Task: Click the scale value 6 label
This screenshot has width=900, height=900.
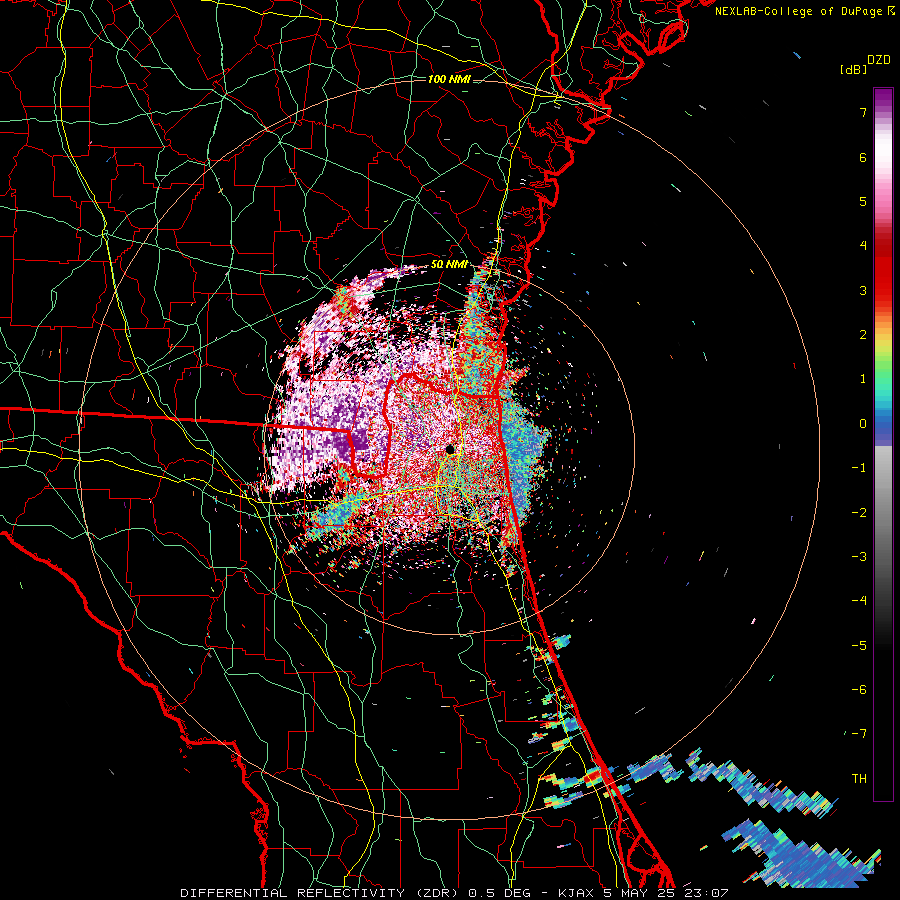Action: coord(863,157)
